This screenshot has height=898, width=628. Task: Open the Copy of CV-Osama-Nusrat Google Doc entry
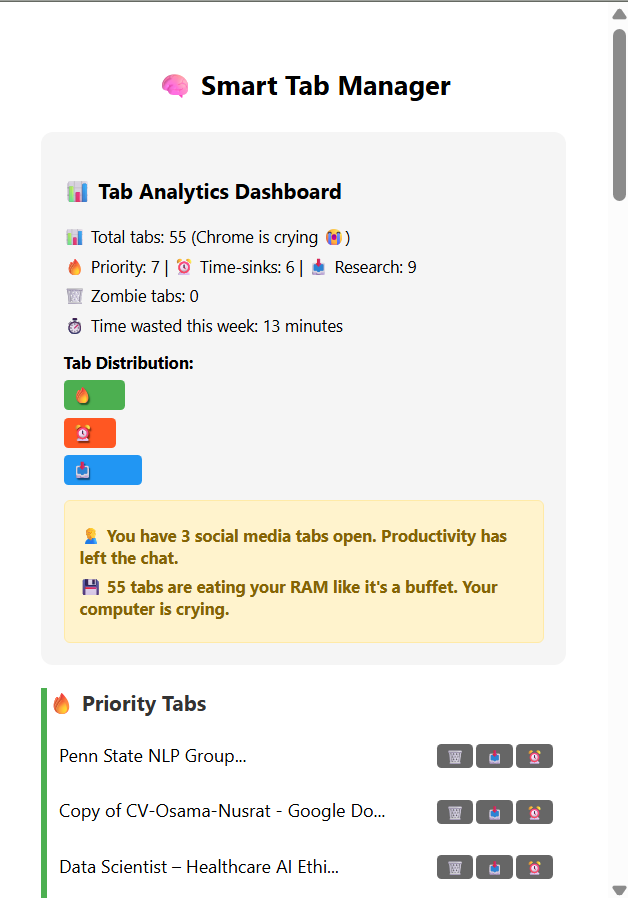222,812
